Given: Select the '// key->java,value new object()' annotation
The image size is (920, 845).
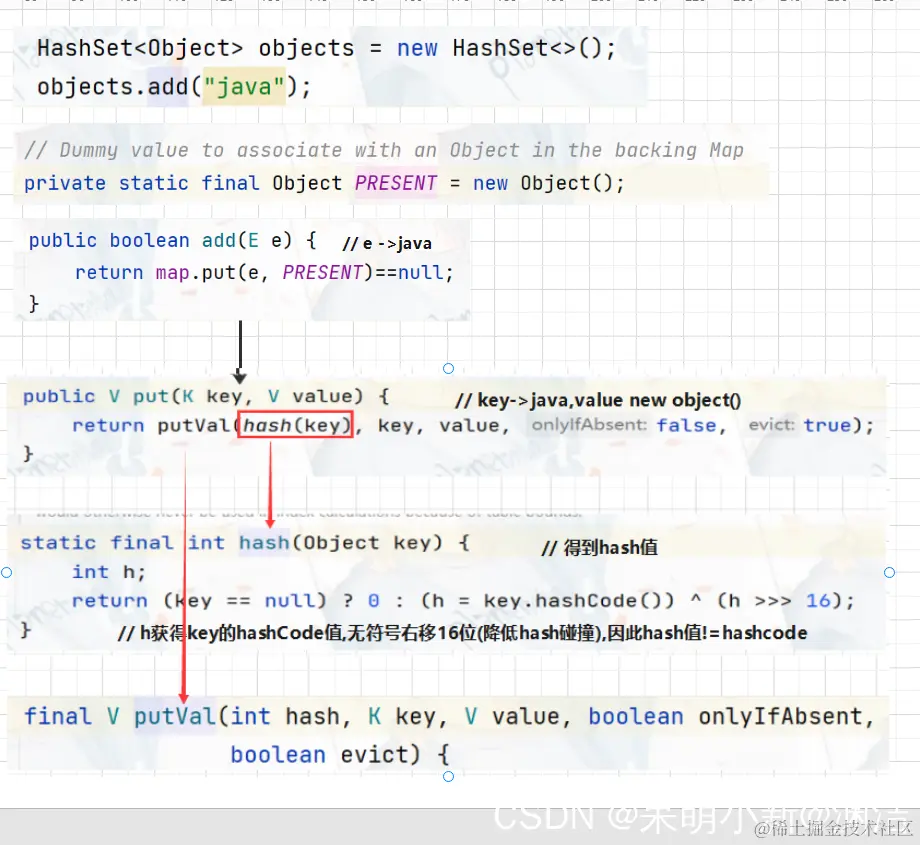Looking at the screenshot, I should tap(598, 400).
